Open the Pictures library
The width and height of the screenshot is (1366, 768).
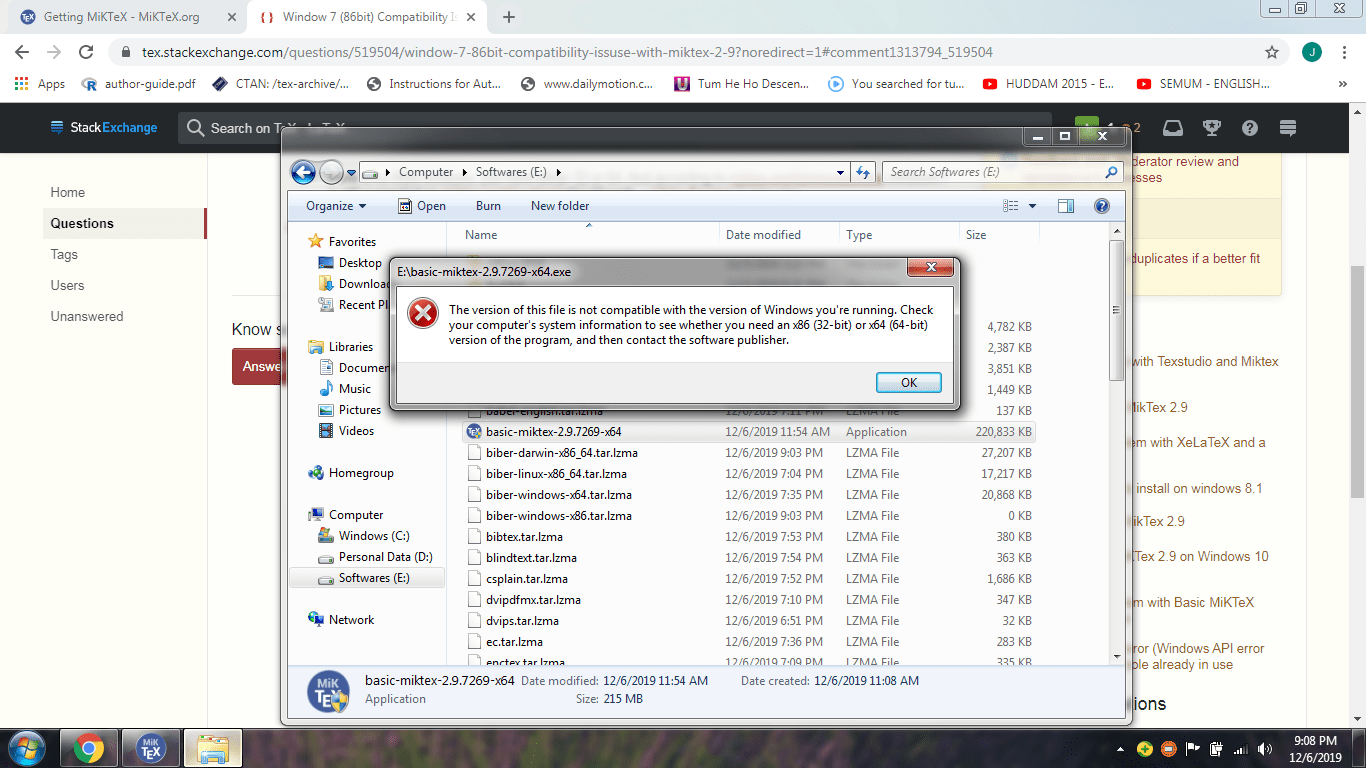[359, 410]
